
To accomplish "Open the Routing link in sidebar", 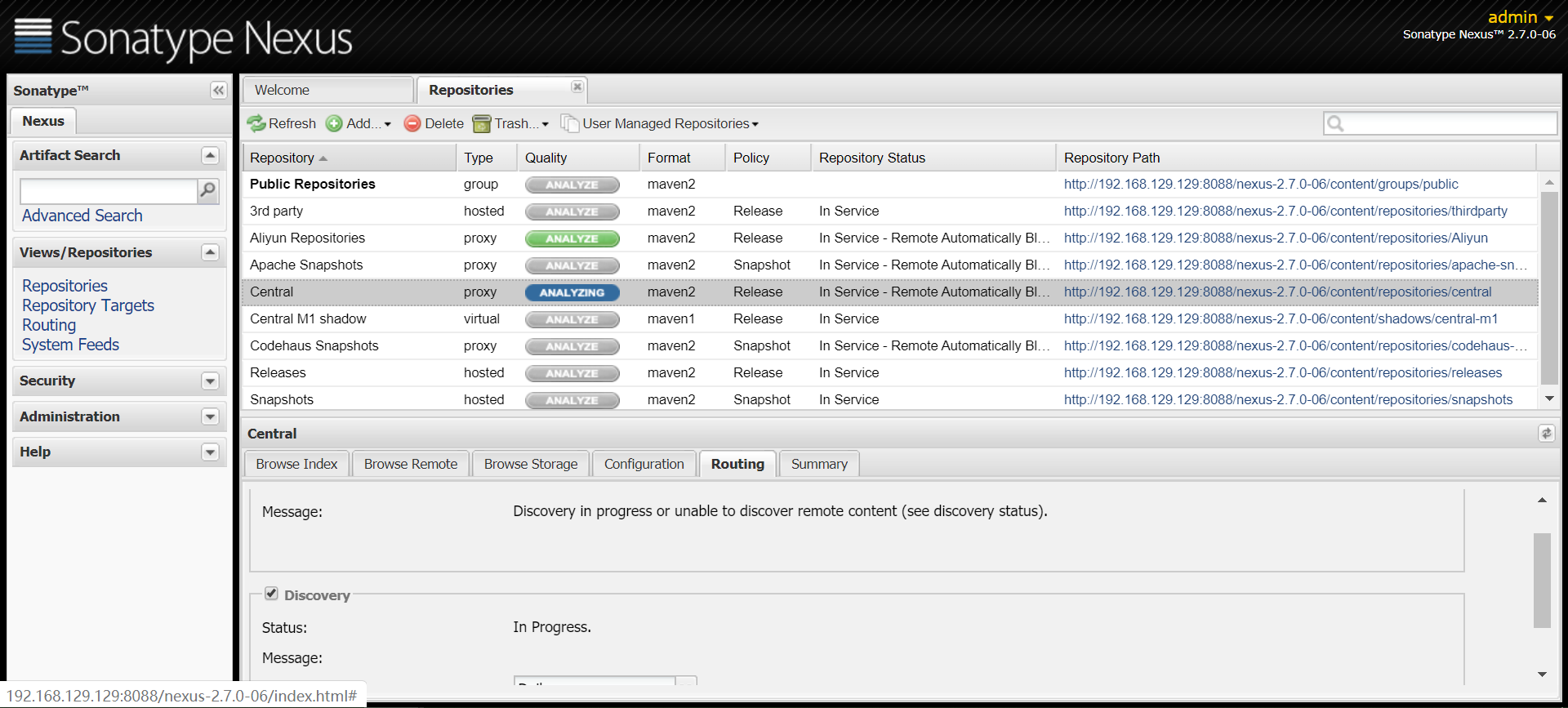I will [49, 325].
